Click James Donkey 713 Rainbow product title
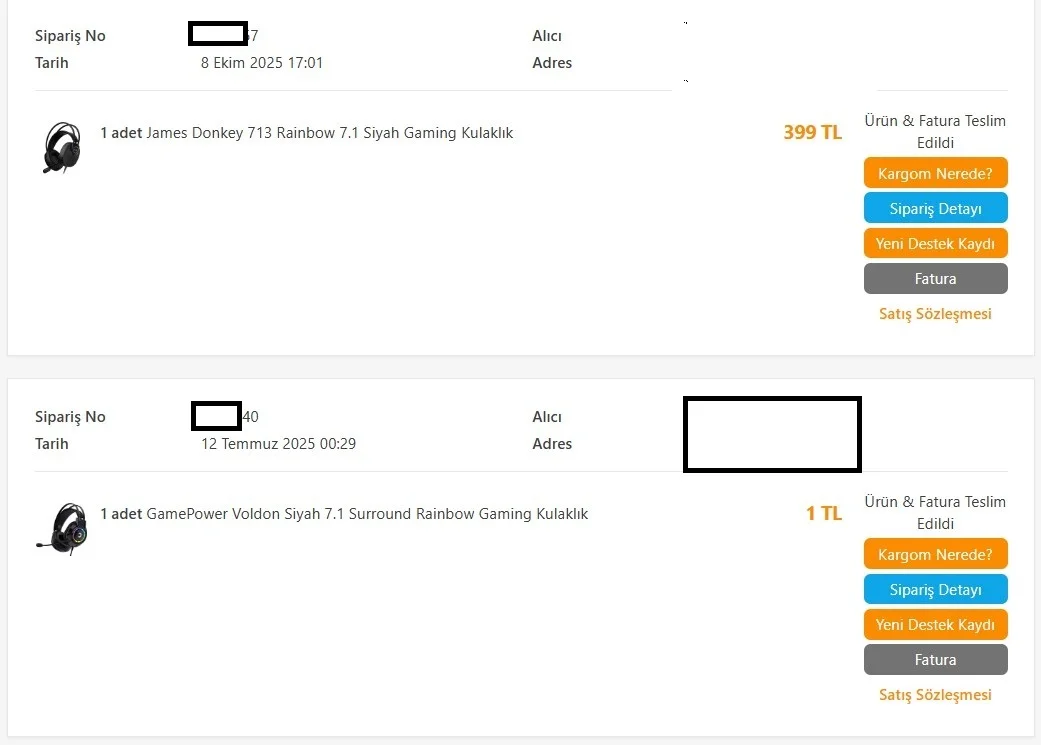Screen dimensions: 1041x745 pos(329,133)
